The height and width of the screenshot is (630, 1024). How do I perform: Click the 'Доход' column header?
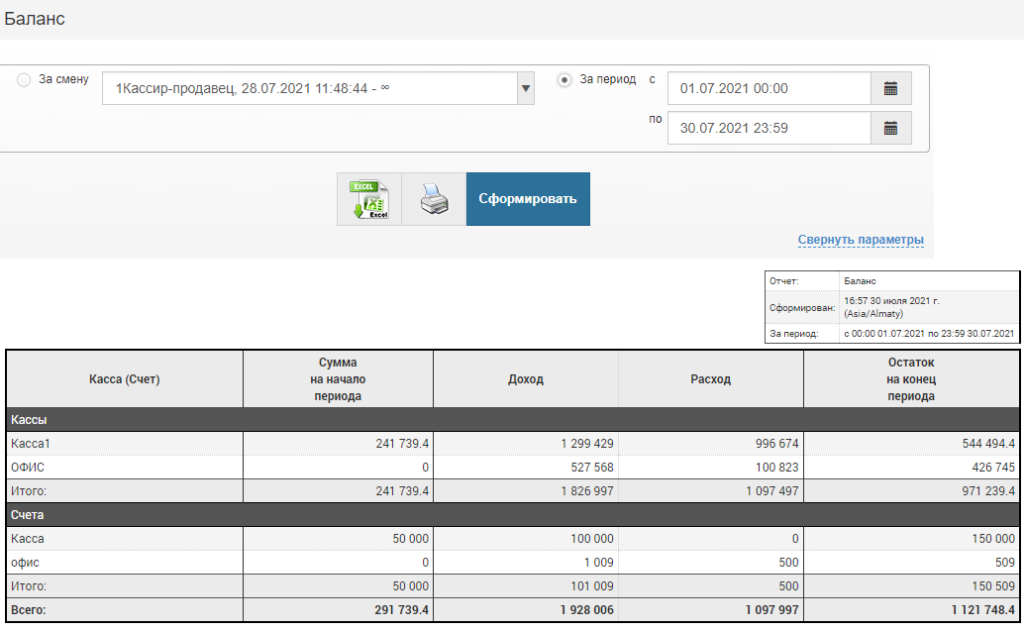pyautogui.click(x=525, y=379)
